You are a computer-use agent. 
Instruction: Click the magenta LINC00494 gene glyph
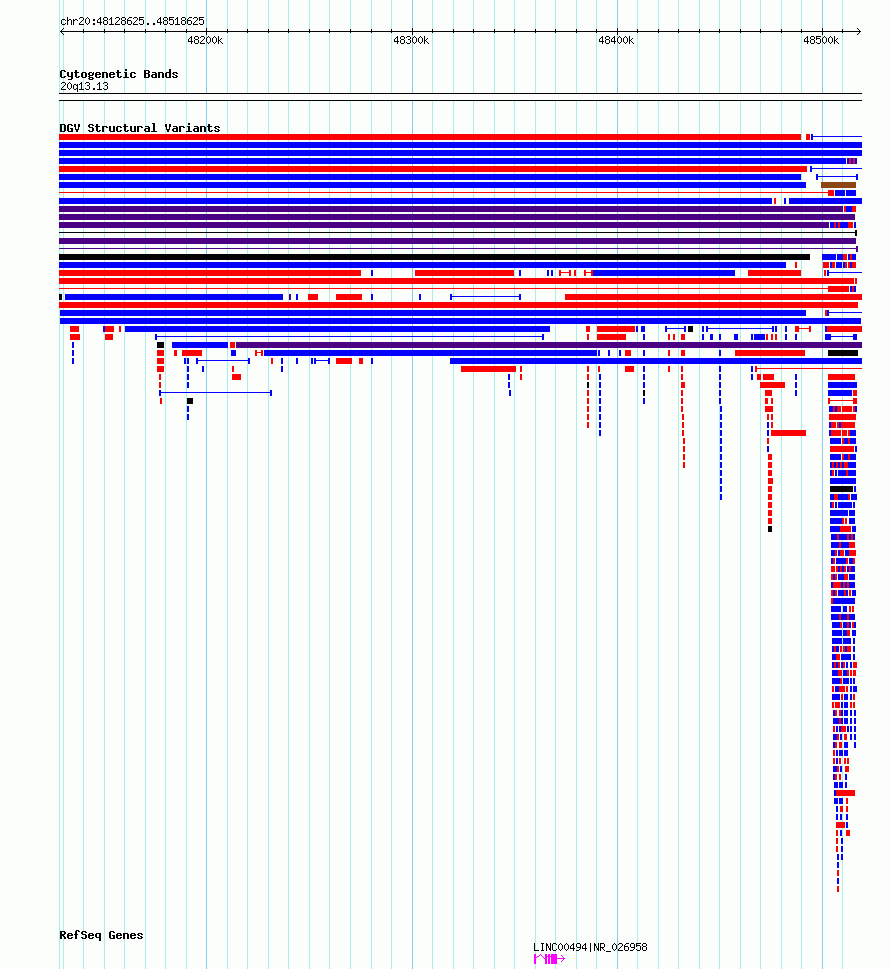(x=549, y=958)
